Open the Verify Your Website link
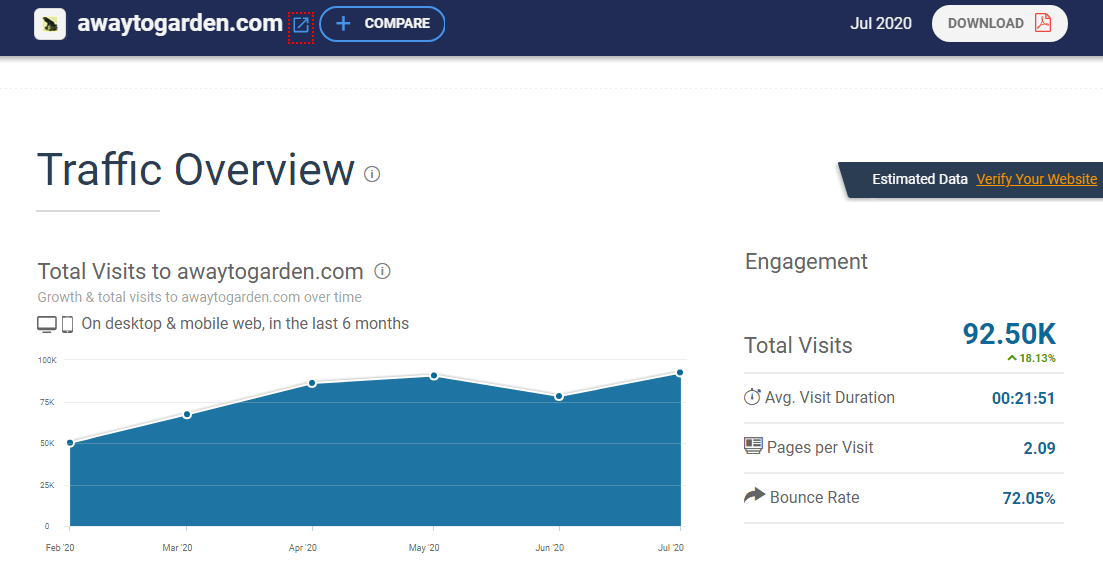Screen dimensions: 1103x583 pos(1036,179)
